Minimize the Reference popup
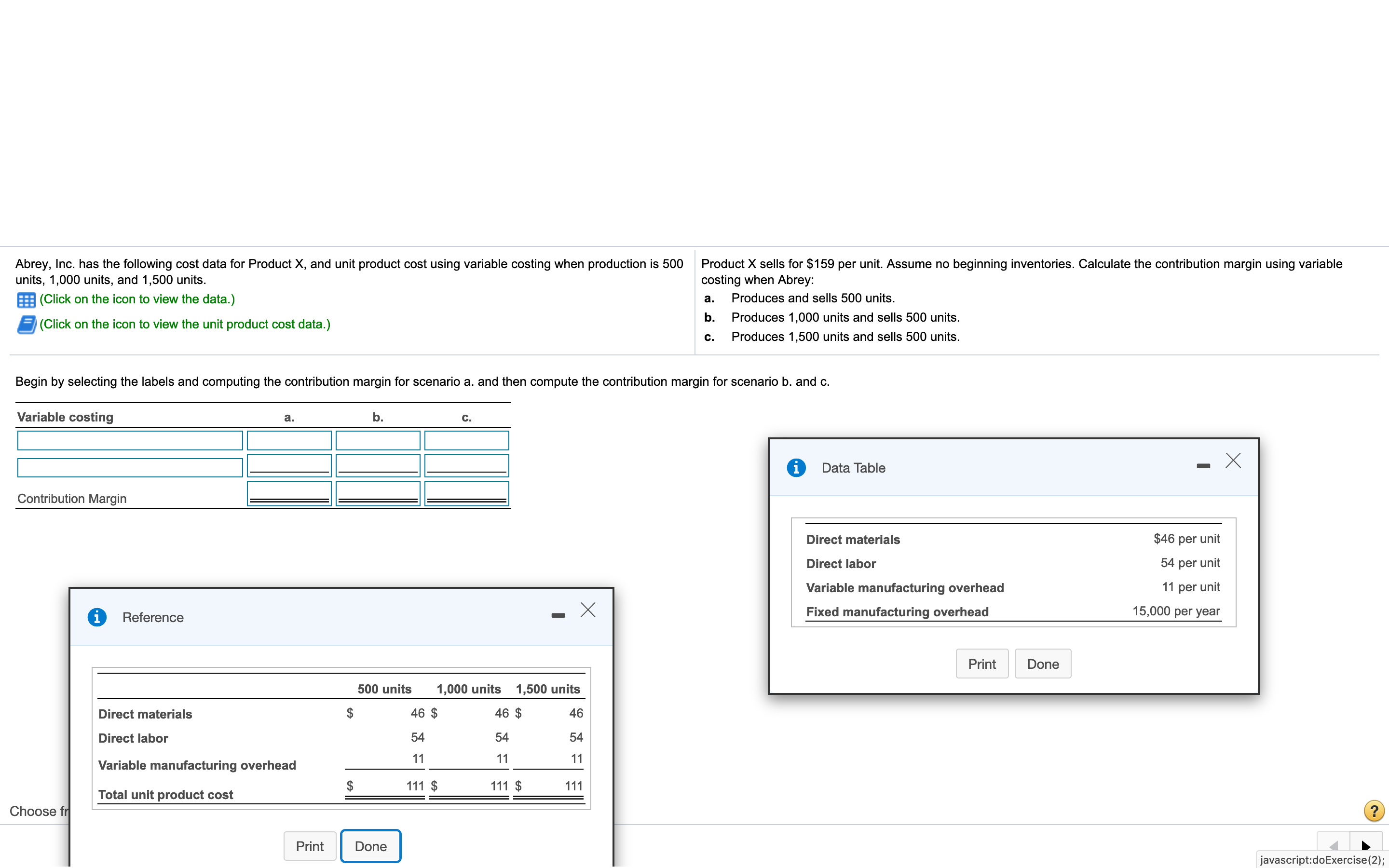Screen dimensions: 1389x868 (558, 615)
